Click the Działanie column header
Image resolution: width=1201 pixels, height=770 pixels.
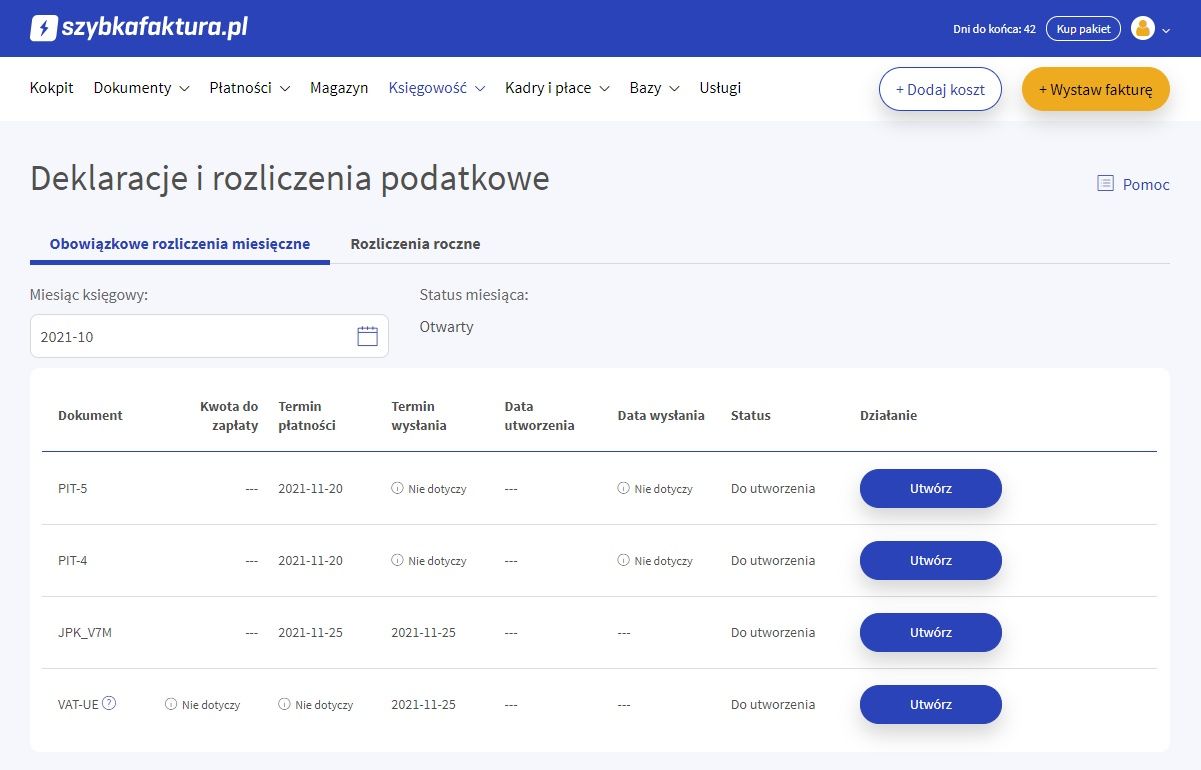pyautogui.click(x=888, y=416)
